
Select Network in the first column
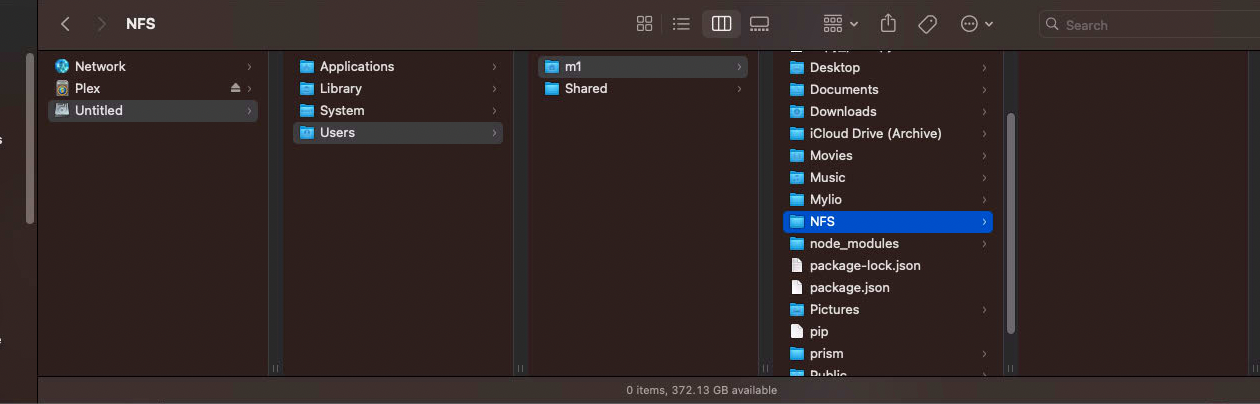pos(100,66)
